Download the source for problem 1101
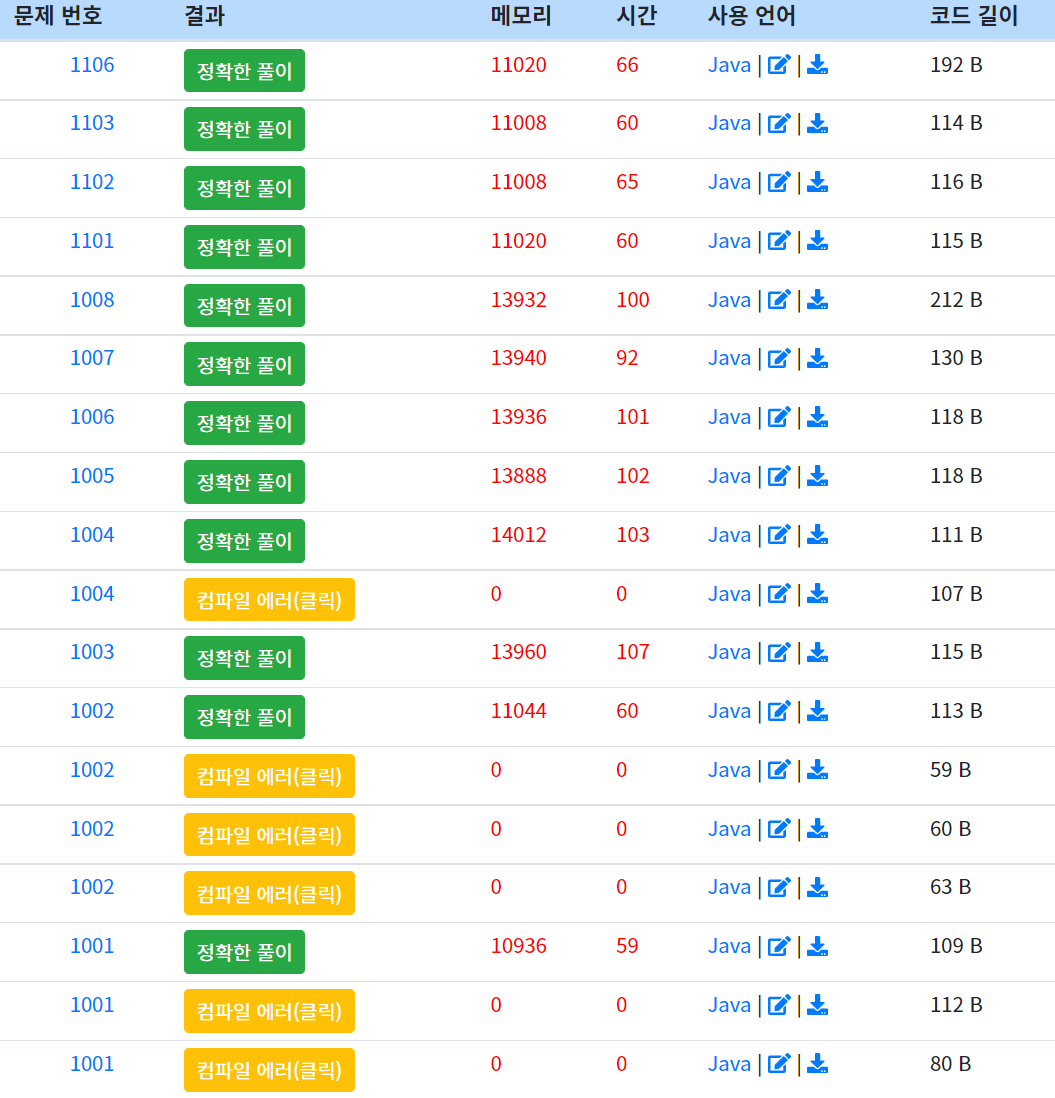 pos(817,242)
